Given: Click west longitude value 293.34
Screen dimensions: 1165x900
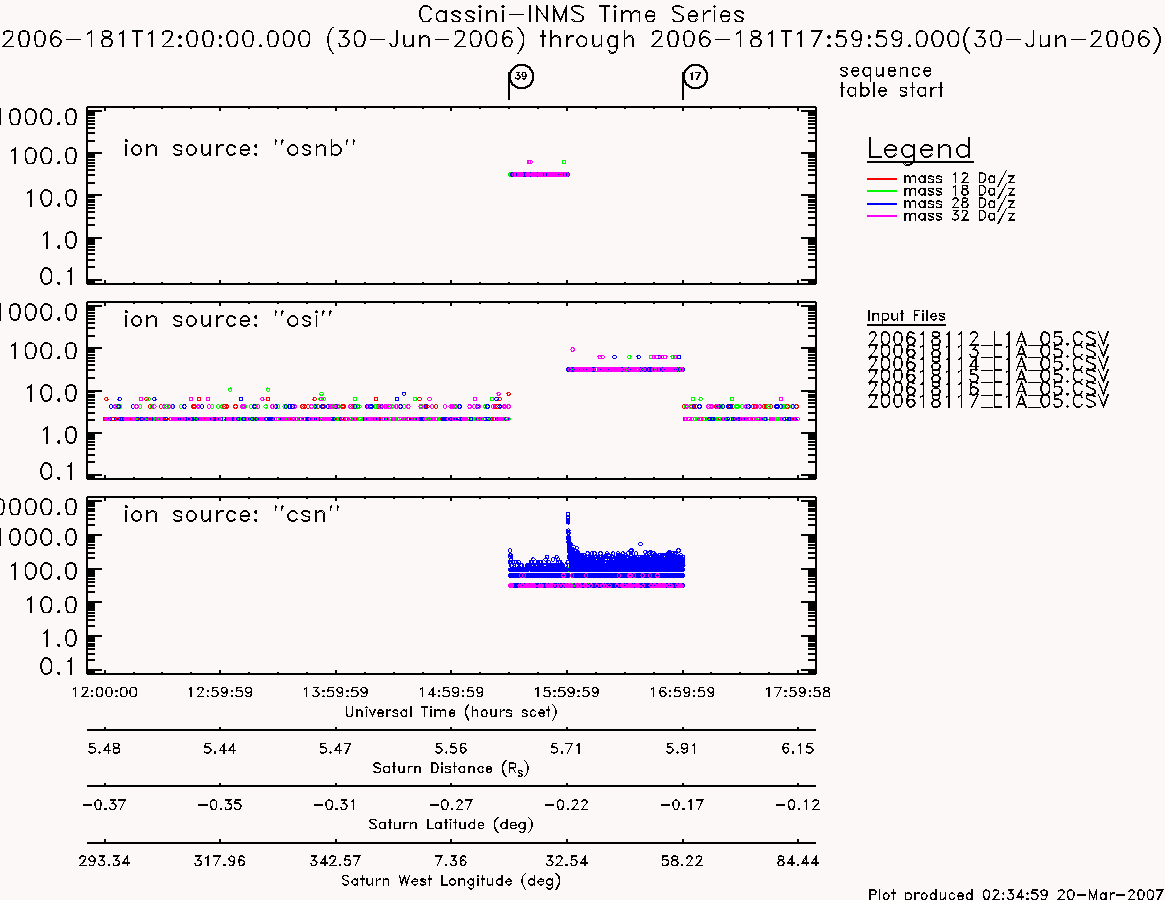Looking at the screenshot, I should tap(104, 861).
